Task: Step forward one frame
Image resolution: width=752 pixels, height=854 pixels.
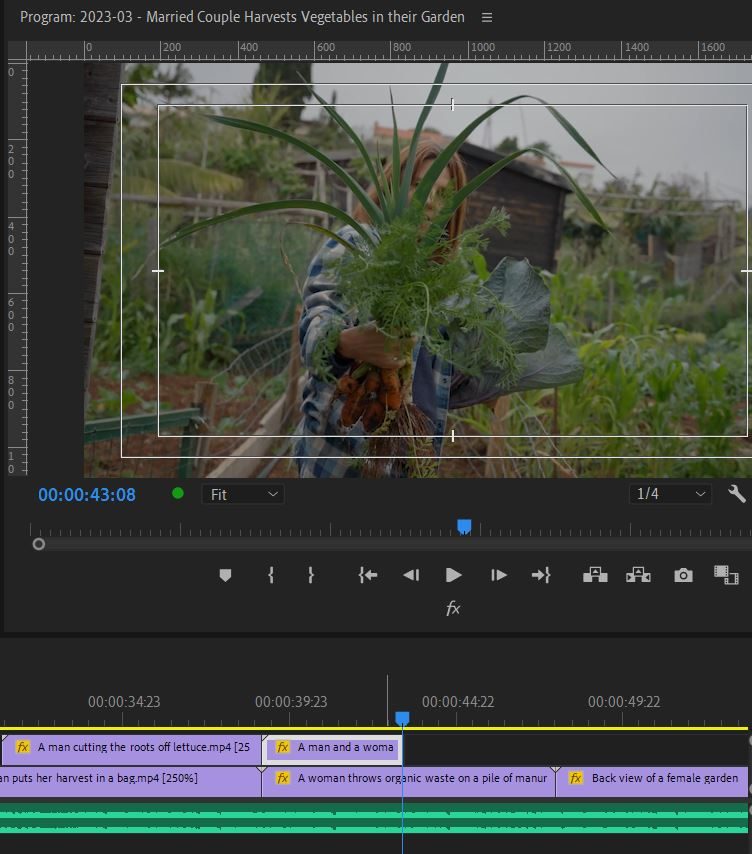Action: tap(498, 575)
